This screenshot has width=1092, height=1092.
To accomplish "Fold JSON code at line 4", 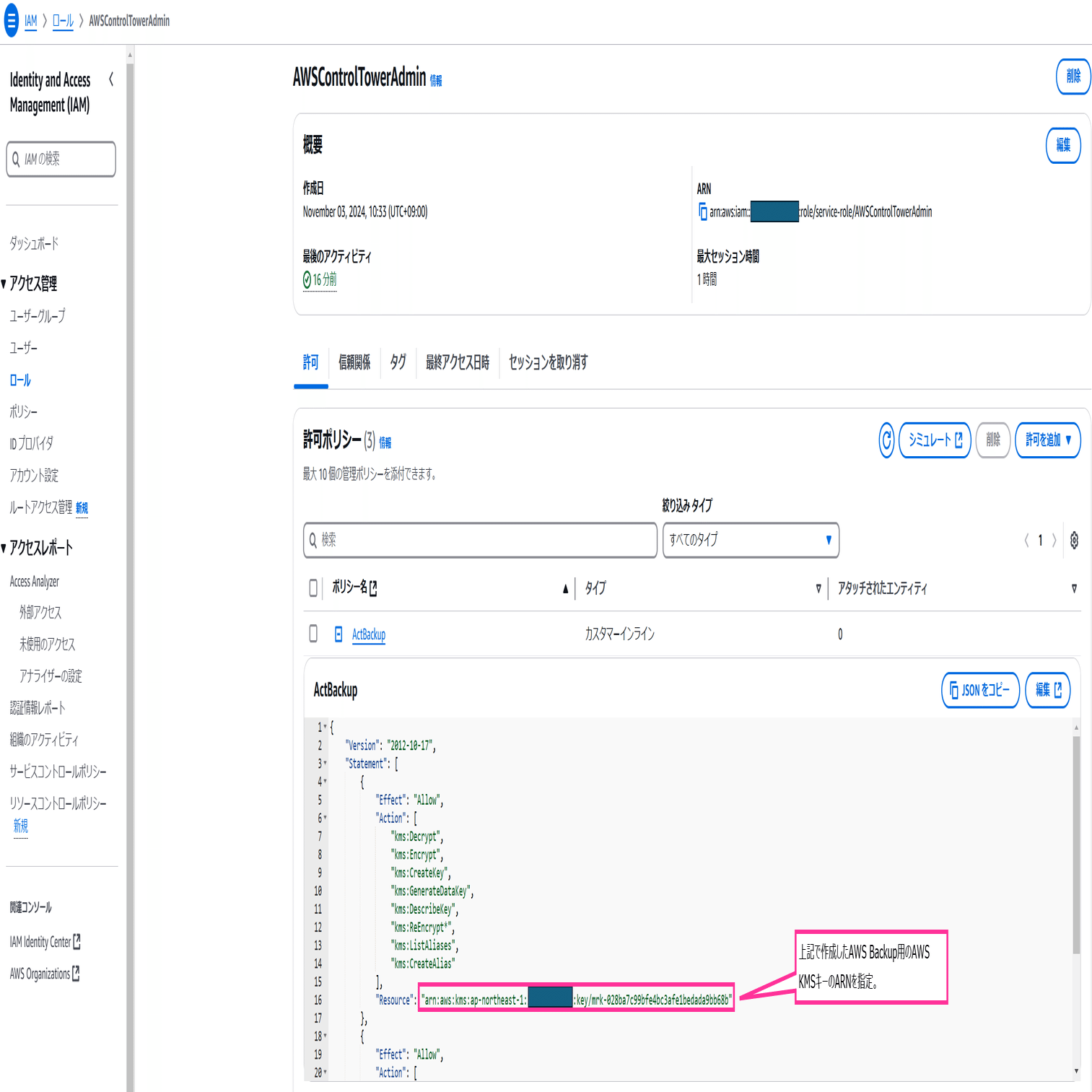I will (326, 782).
